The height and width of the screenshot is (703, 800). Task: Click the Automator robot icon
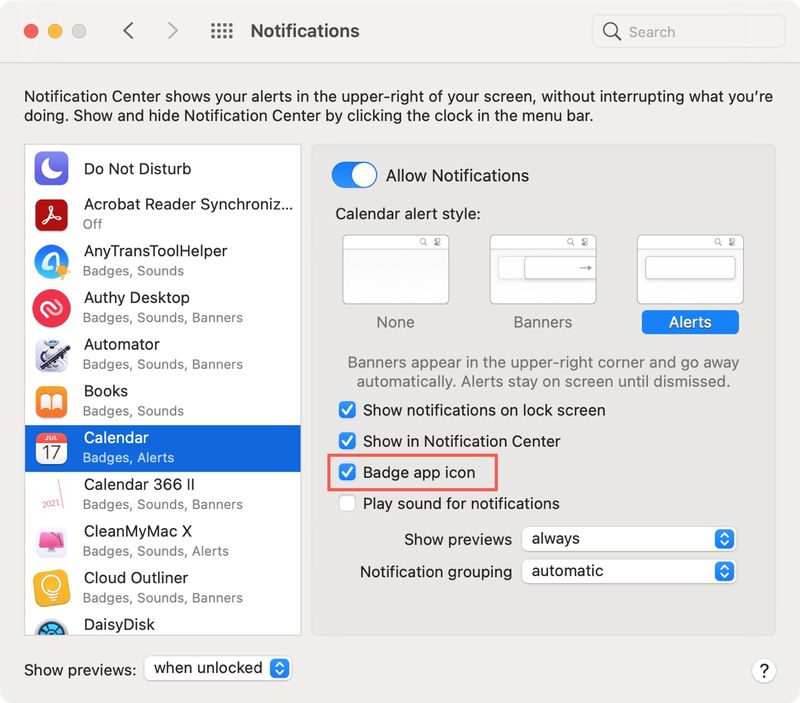coord(51,355)
